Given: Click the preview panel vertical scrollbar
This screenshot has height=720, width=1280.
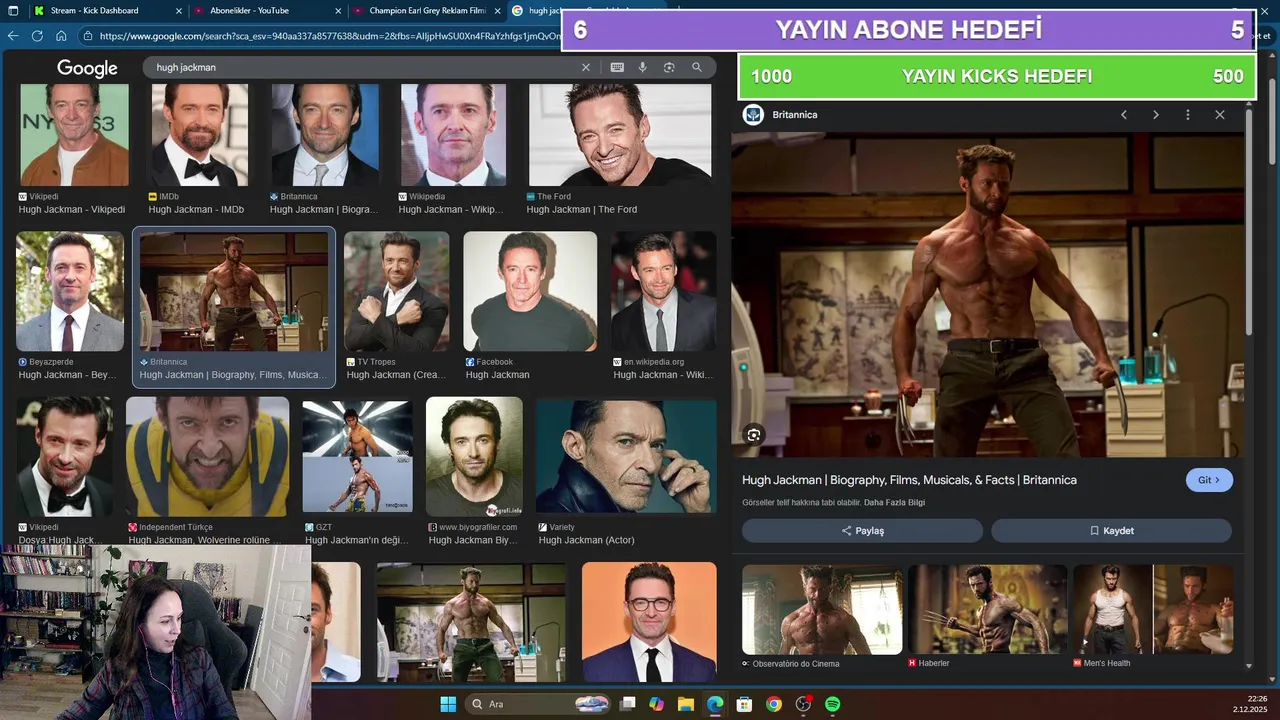Looking at the screenshot, I should pyautogui.click(x=1249, y=220).
